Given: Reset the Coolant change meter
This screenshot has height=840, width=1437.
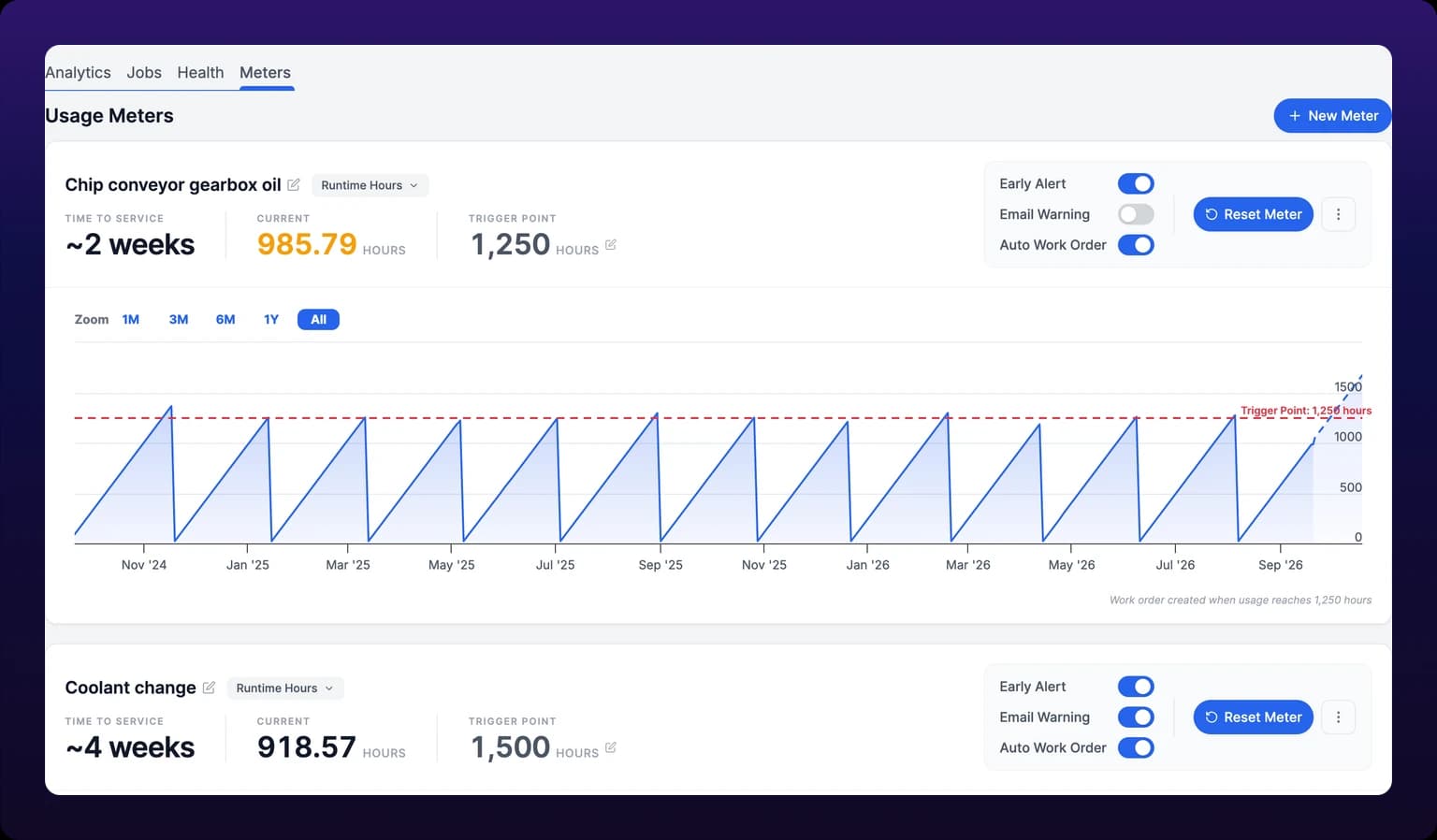Looking at the screenshot, I should (1254, 717).
